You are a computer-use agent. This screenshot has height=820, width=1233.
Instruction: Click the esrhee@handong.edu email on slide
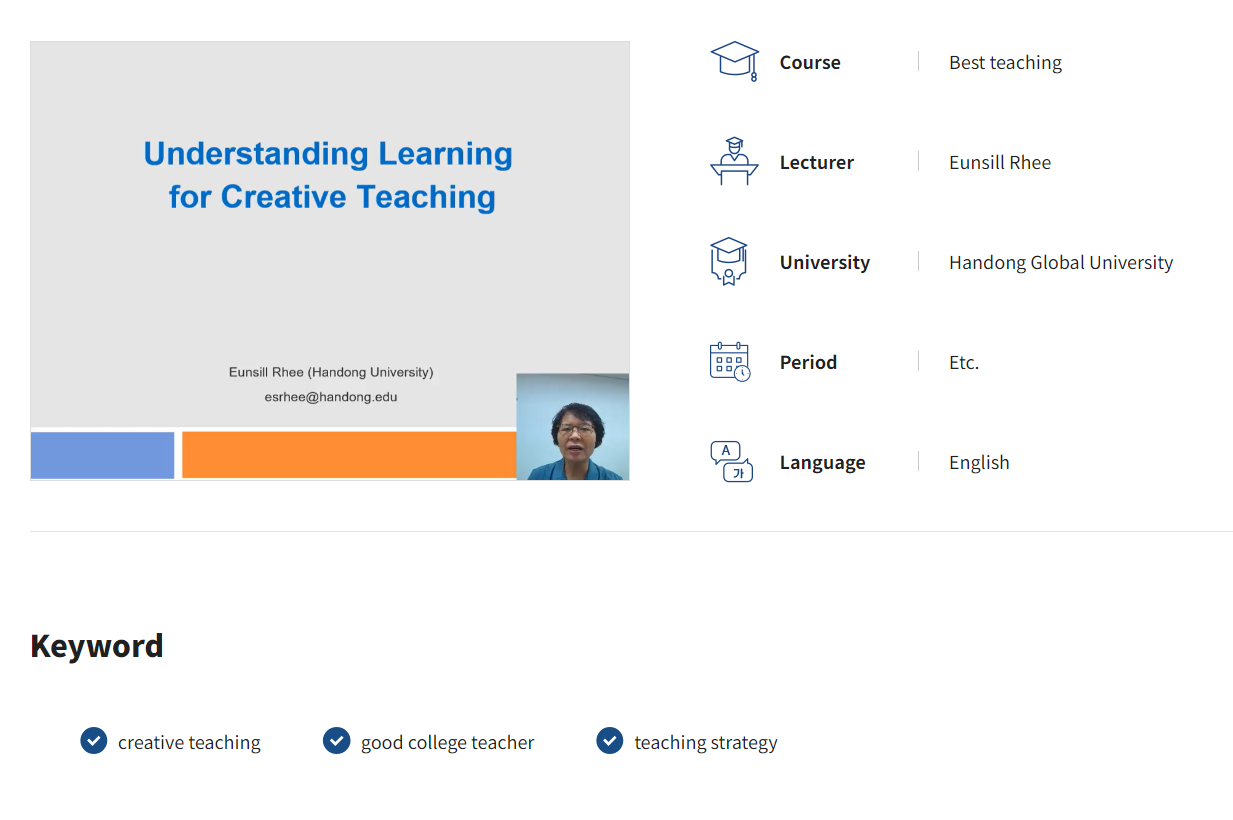click(x=331, y=397)
